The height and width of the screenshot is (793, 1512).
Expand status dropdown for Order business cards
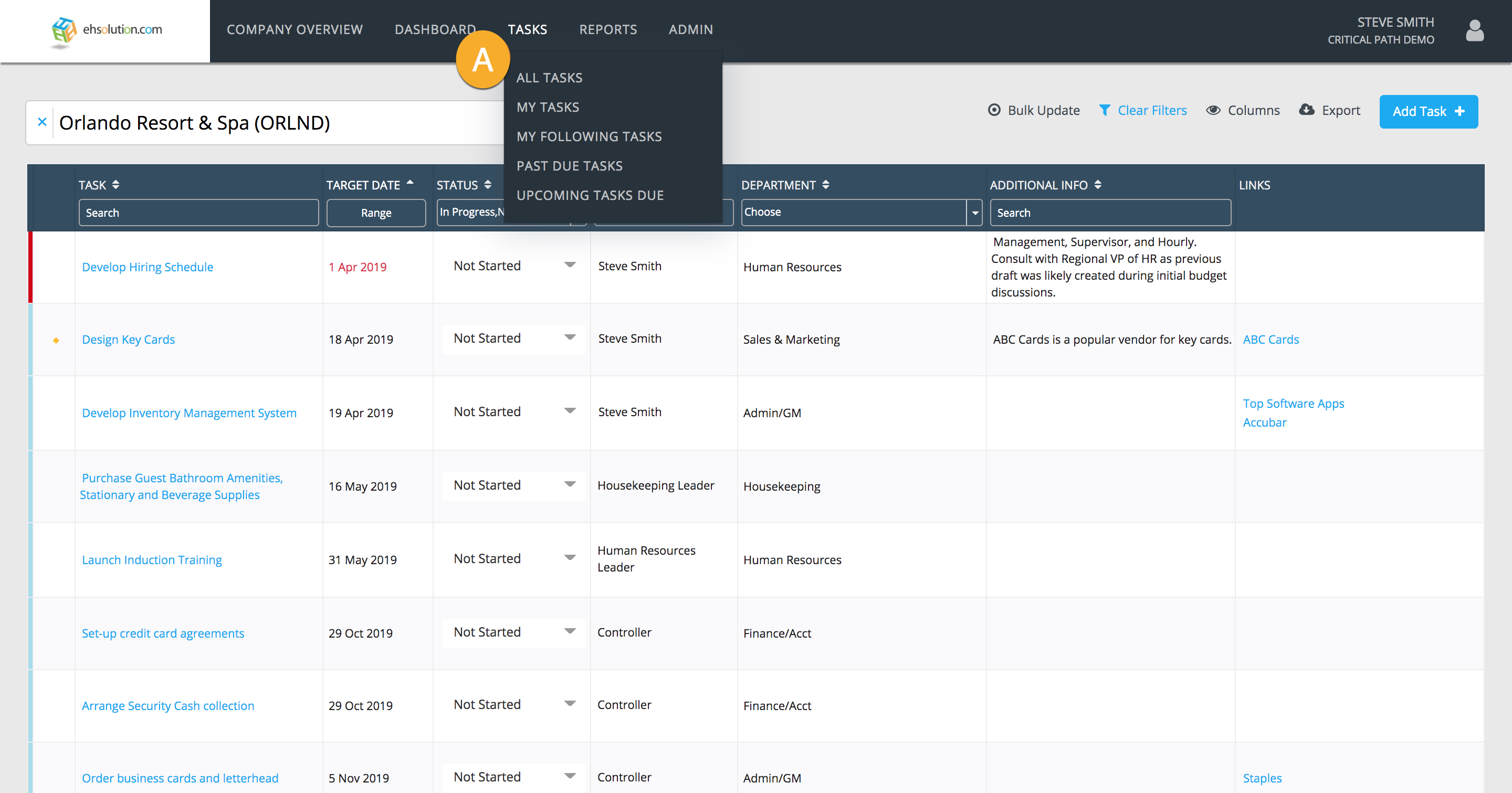coord(569,776)
